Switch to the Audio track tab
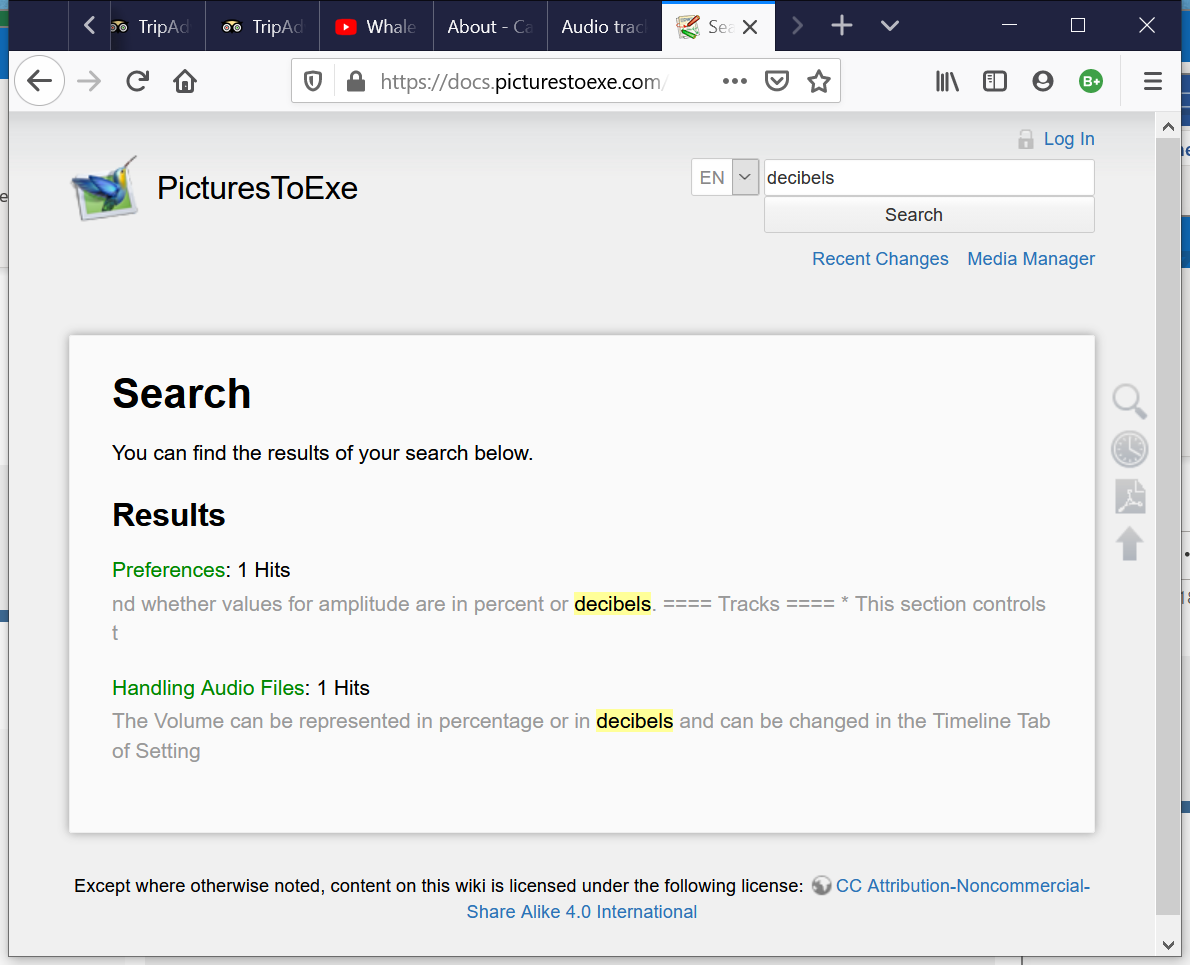Screen dimensions: 1190x965 click(x=603, y=27)
